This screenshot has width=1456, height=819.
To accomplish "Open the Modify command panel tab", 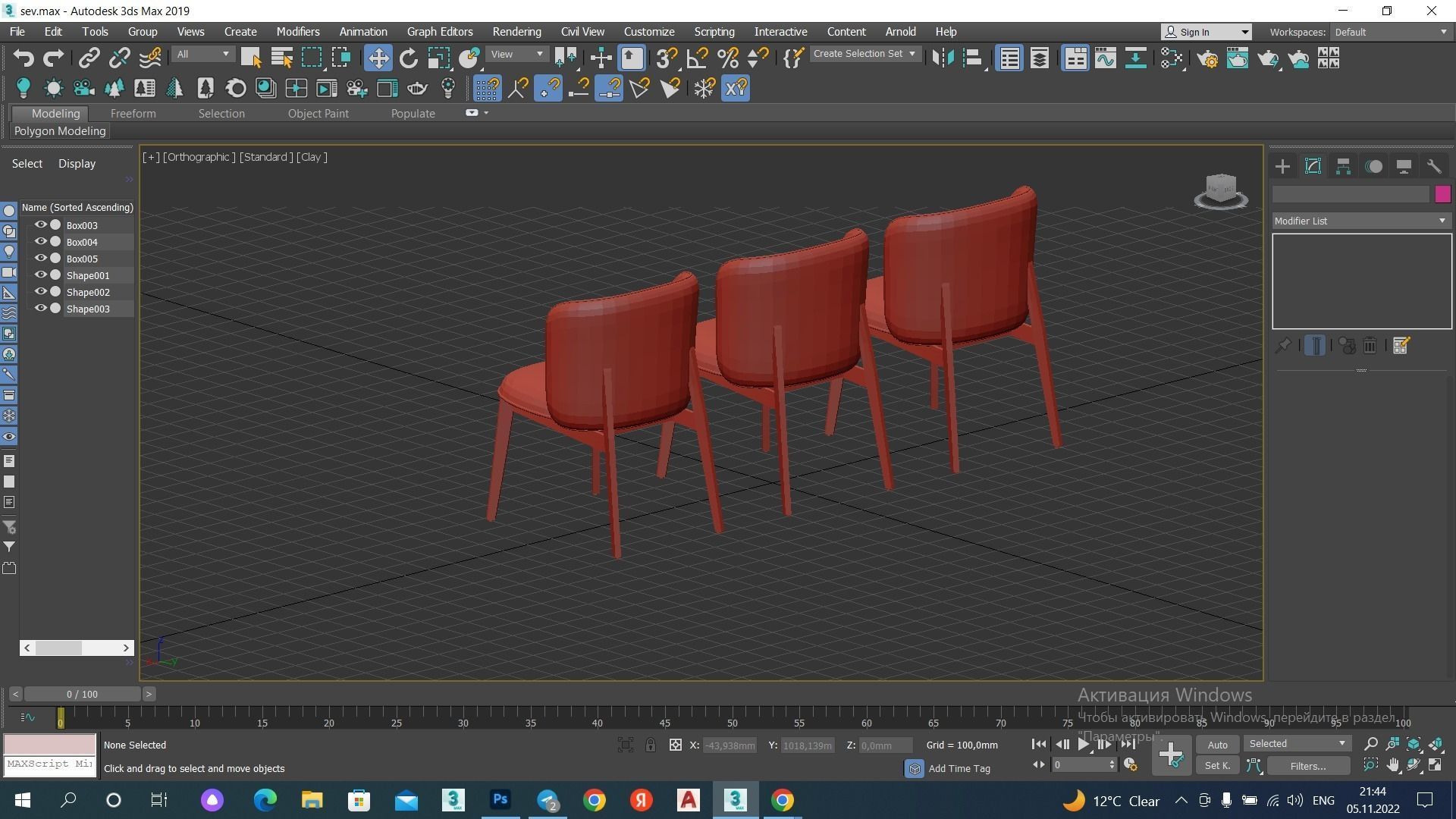I will [1313, 166].
